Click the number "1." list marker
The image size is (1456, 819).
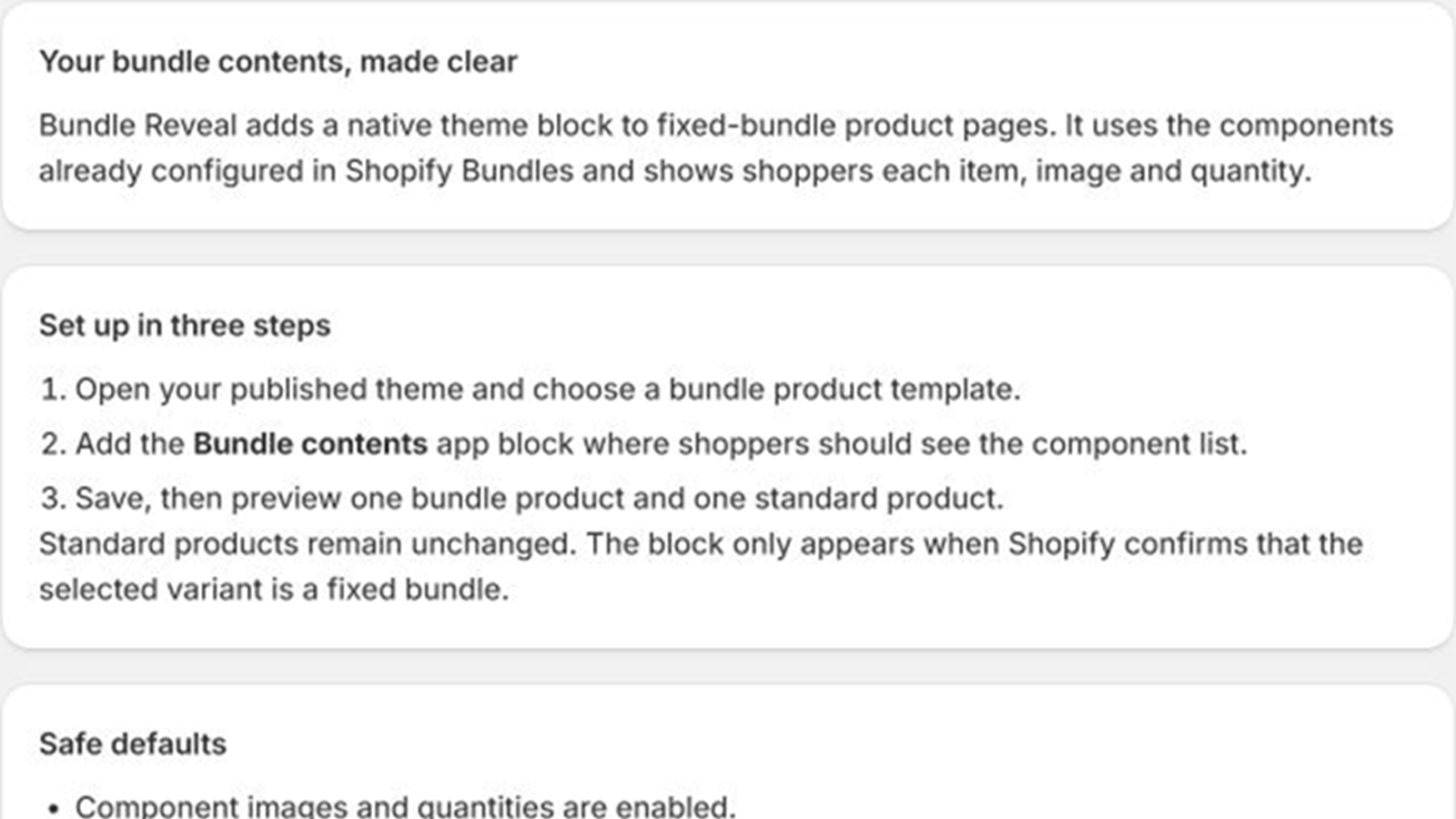54,389
